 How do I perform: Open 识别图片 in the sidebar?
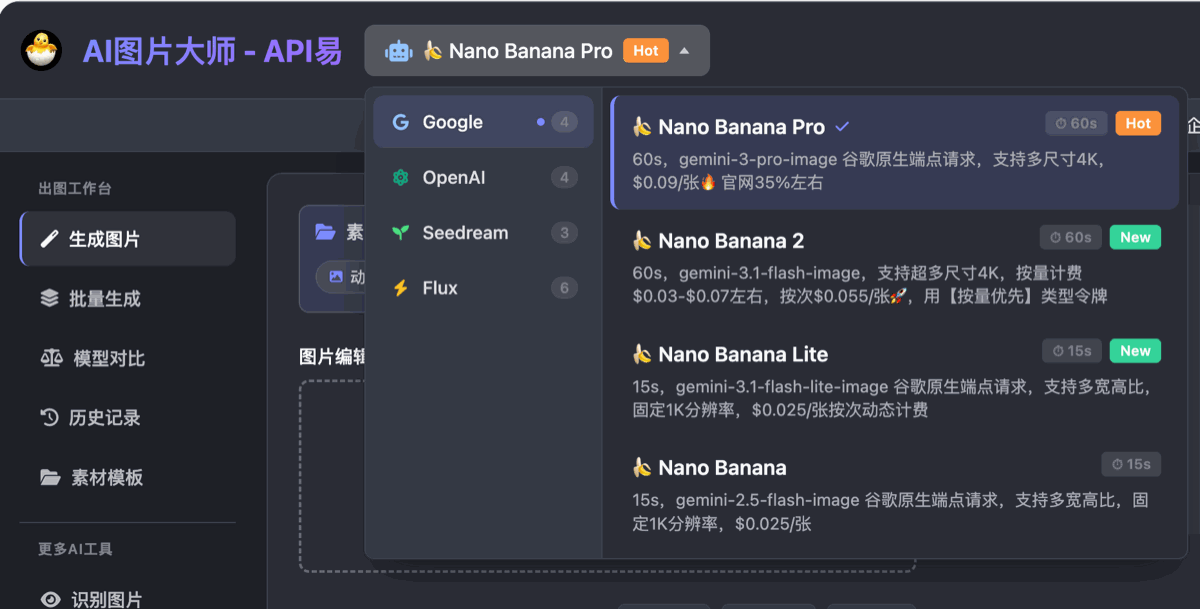[x=128, y=598]
